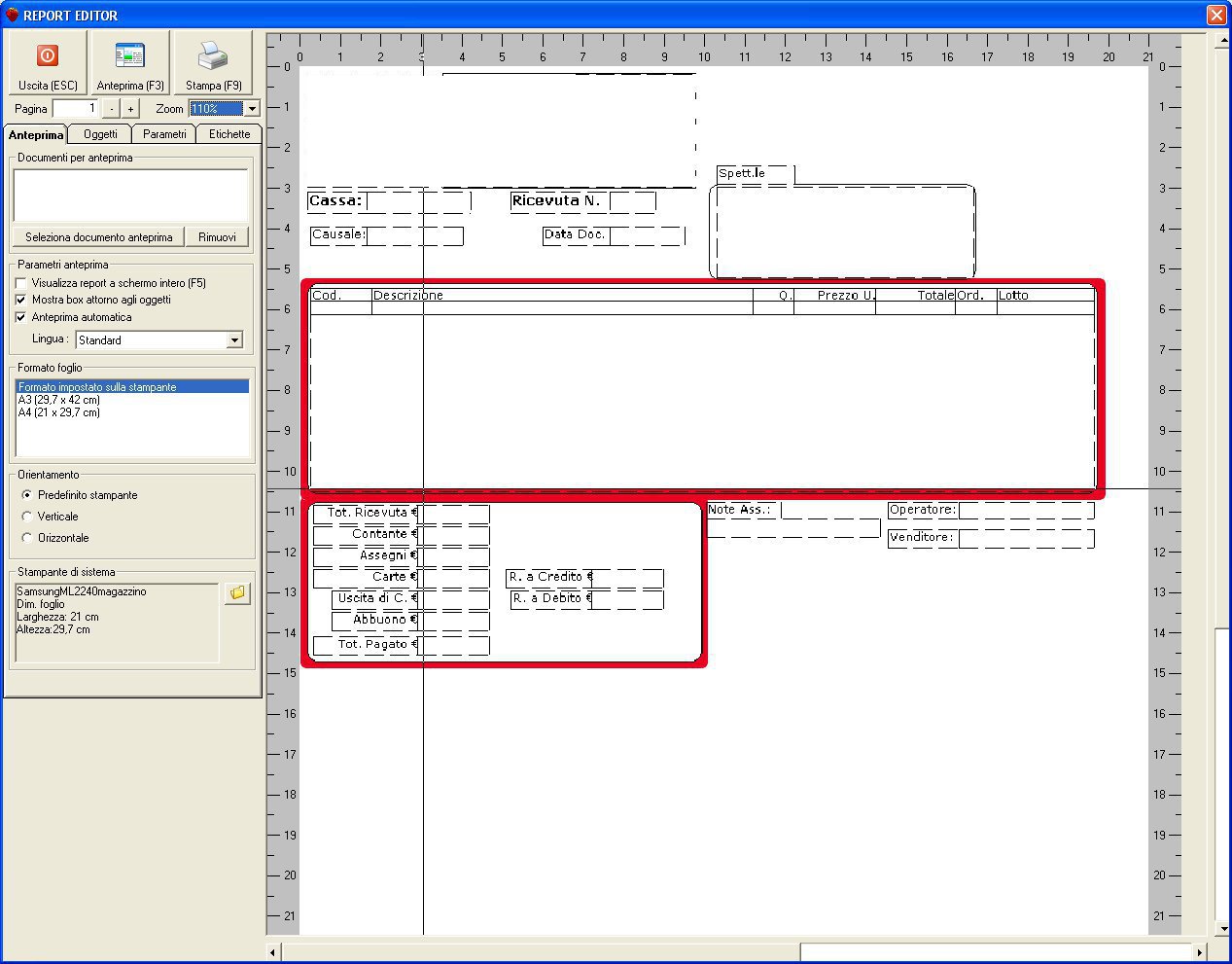Switch to the Etichette tab
1232x964 pixels.
229,134
